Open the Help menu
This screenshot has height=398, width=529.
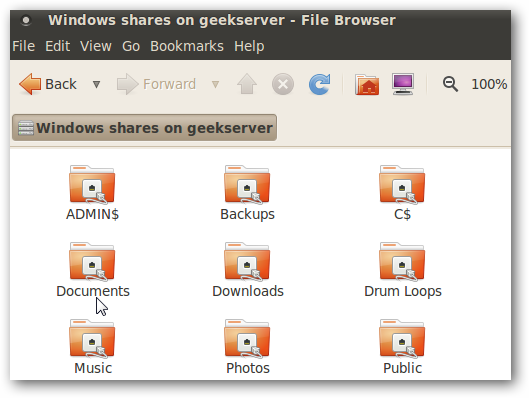249,46
